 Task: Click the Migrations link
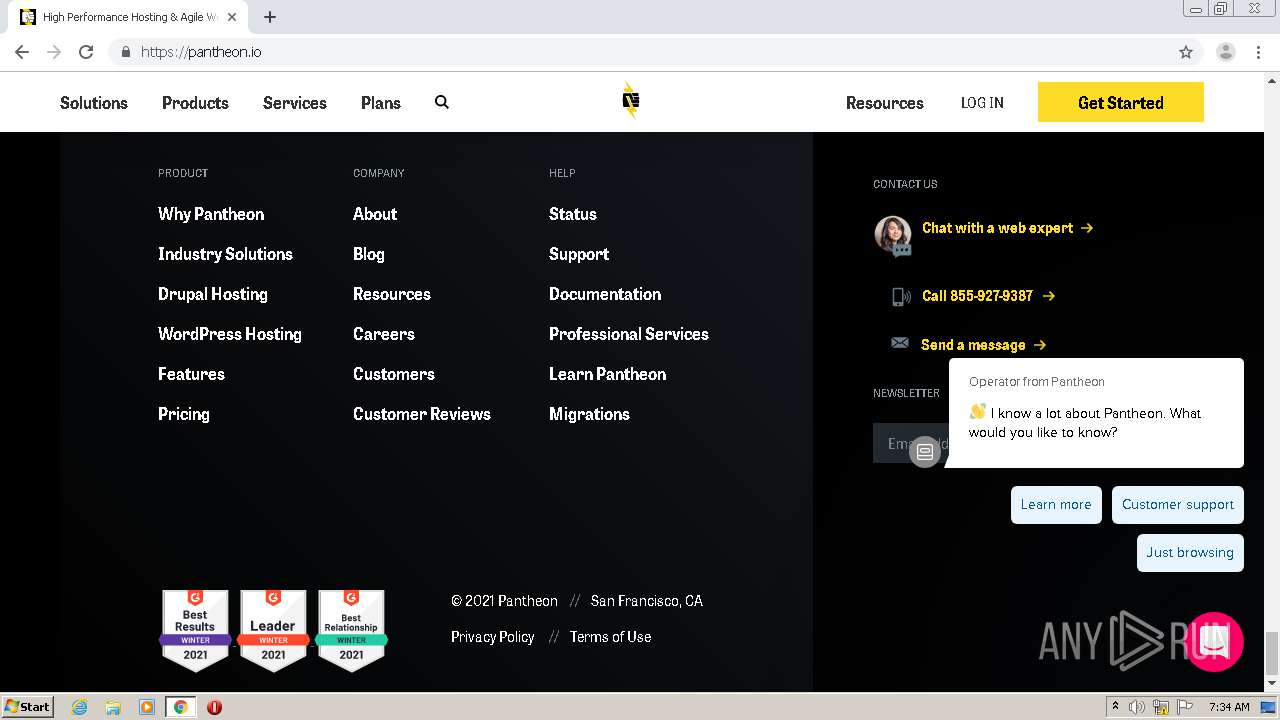point(589,414)
